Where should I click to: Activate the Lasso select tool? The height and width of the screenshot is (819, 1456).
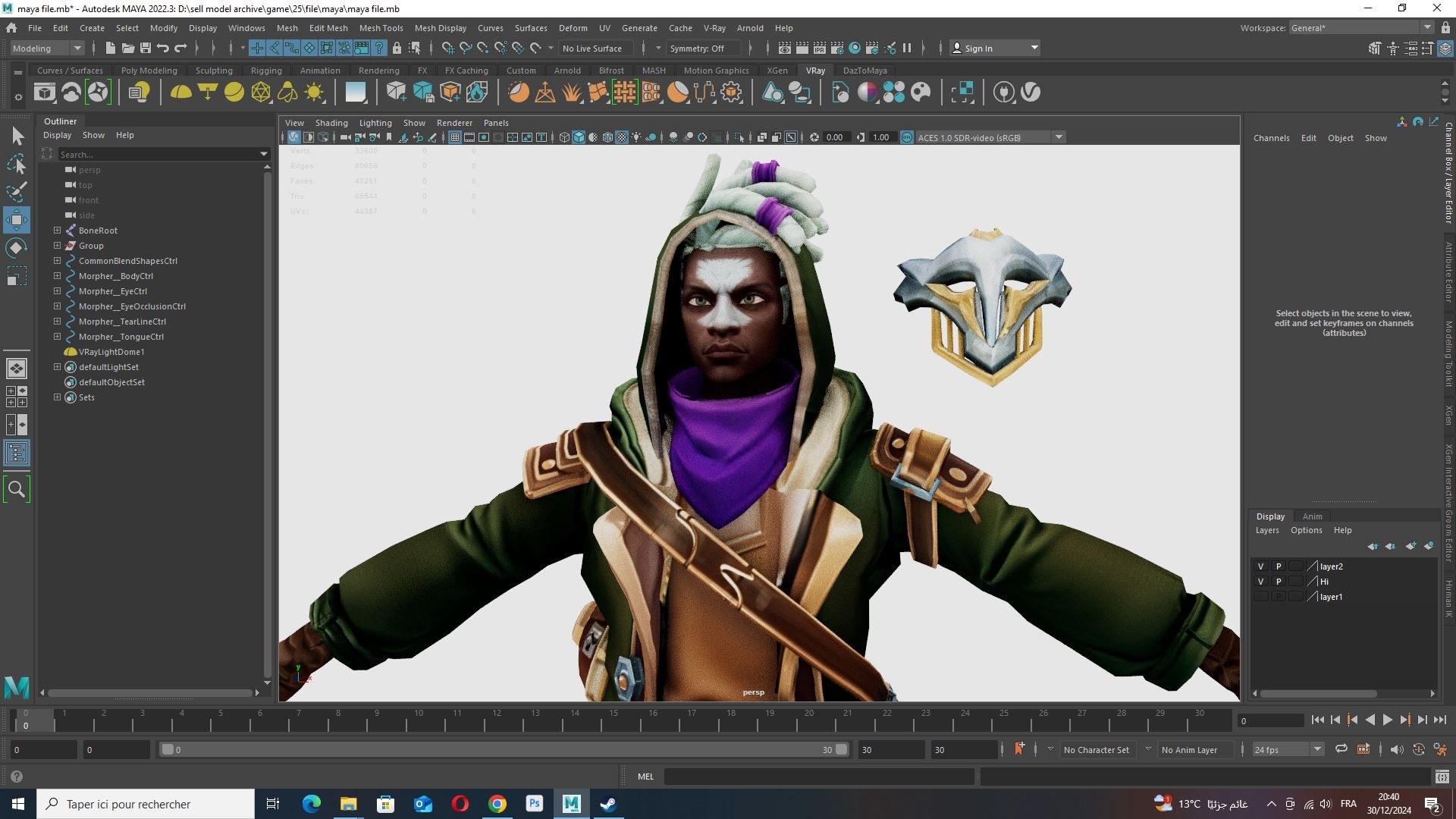click(17, 163)
